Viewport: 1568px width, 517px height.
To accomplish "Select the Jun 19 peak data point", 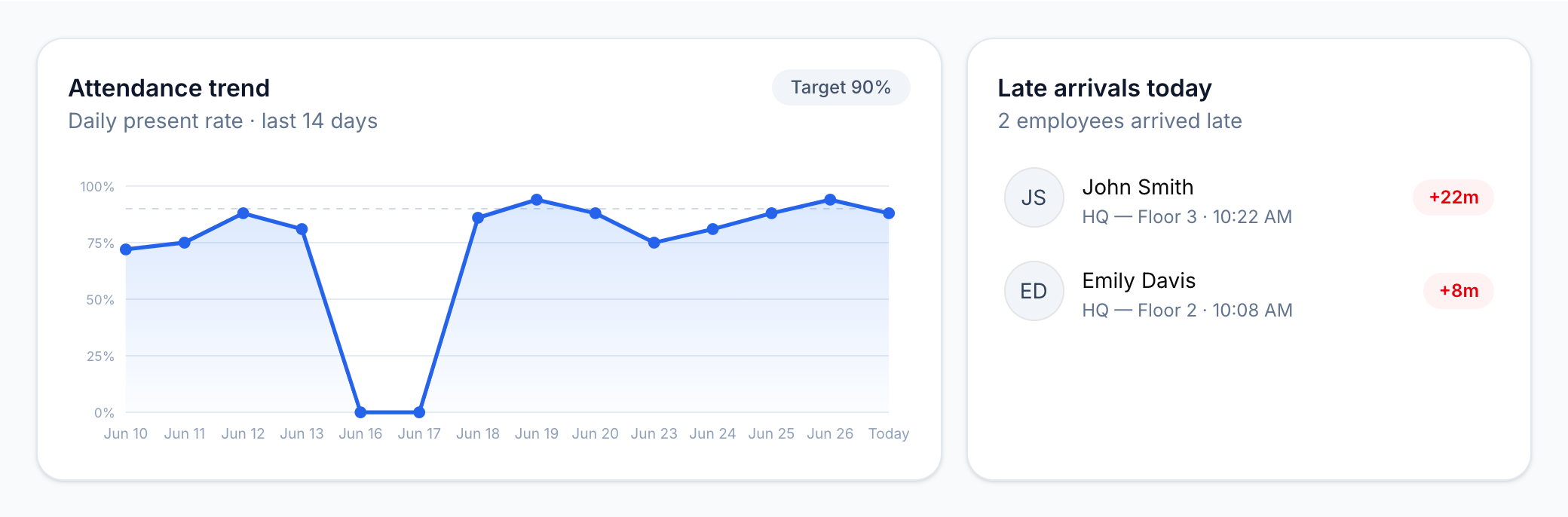I will click(x=537, y=200).
